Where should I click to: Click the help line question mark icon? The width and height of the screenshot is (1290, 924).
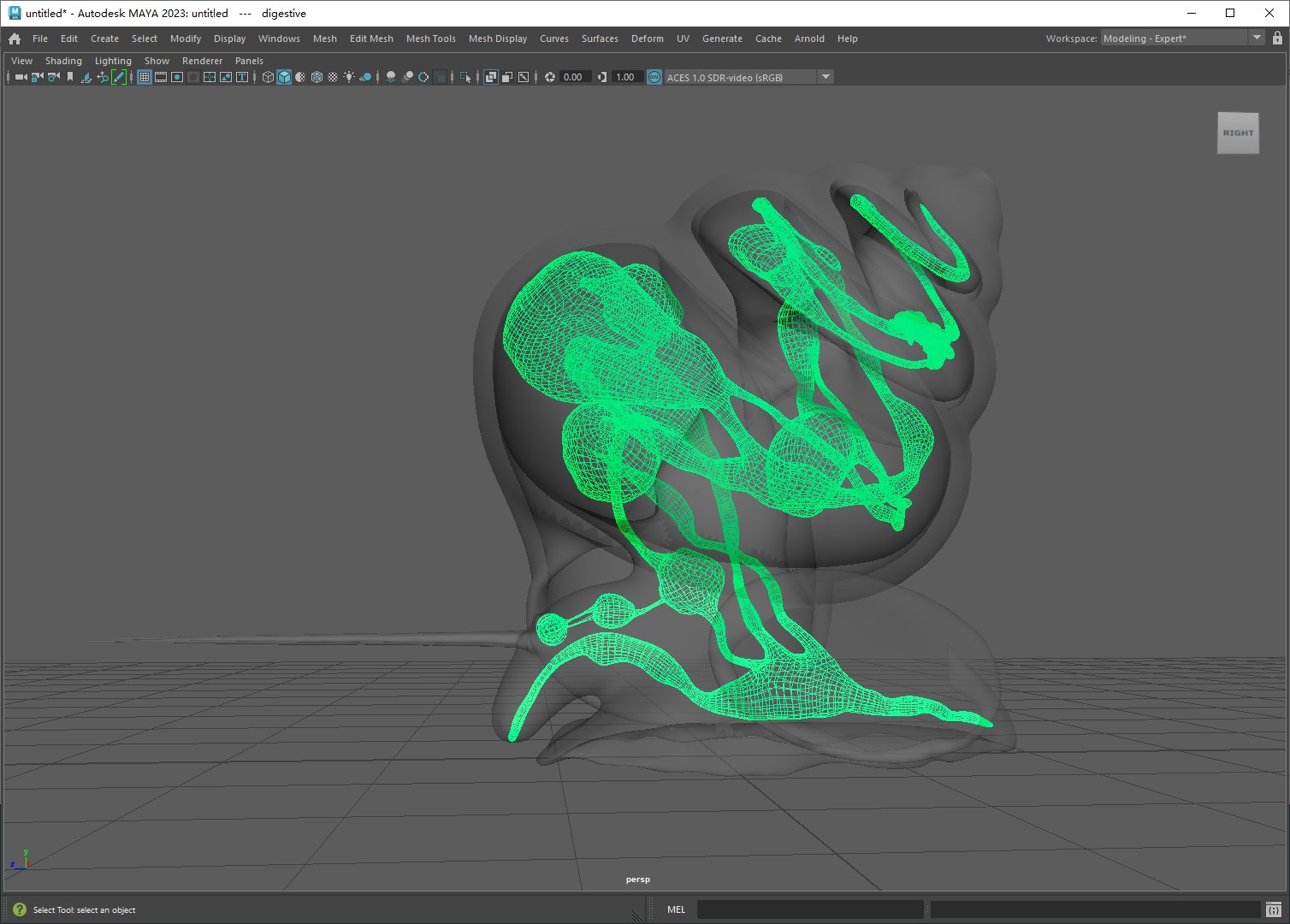[19, 909]
